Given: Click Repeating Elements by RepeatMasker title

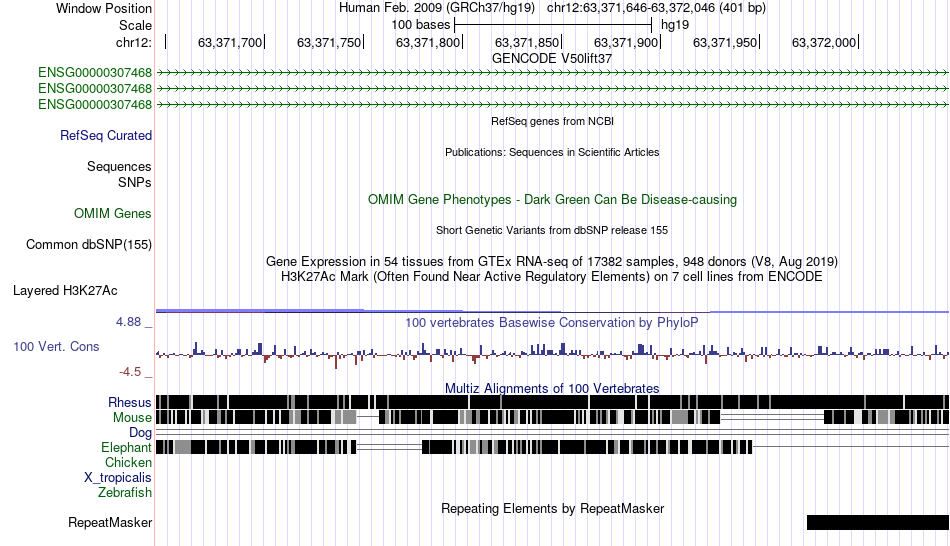Looking at the screenshot, I should (552, 508).
